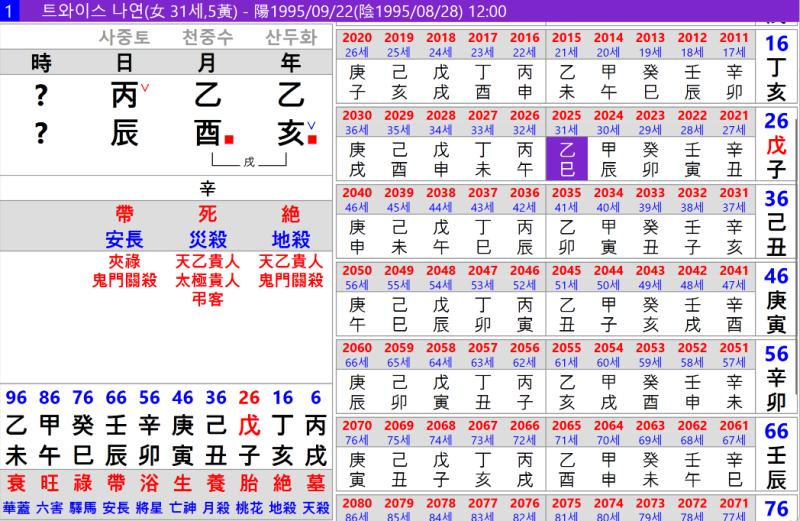Click the 辛 character beneath the pillars
The width and height of the screenshot is (800, 521).
(x=207, y=189)
